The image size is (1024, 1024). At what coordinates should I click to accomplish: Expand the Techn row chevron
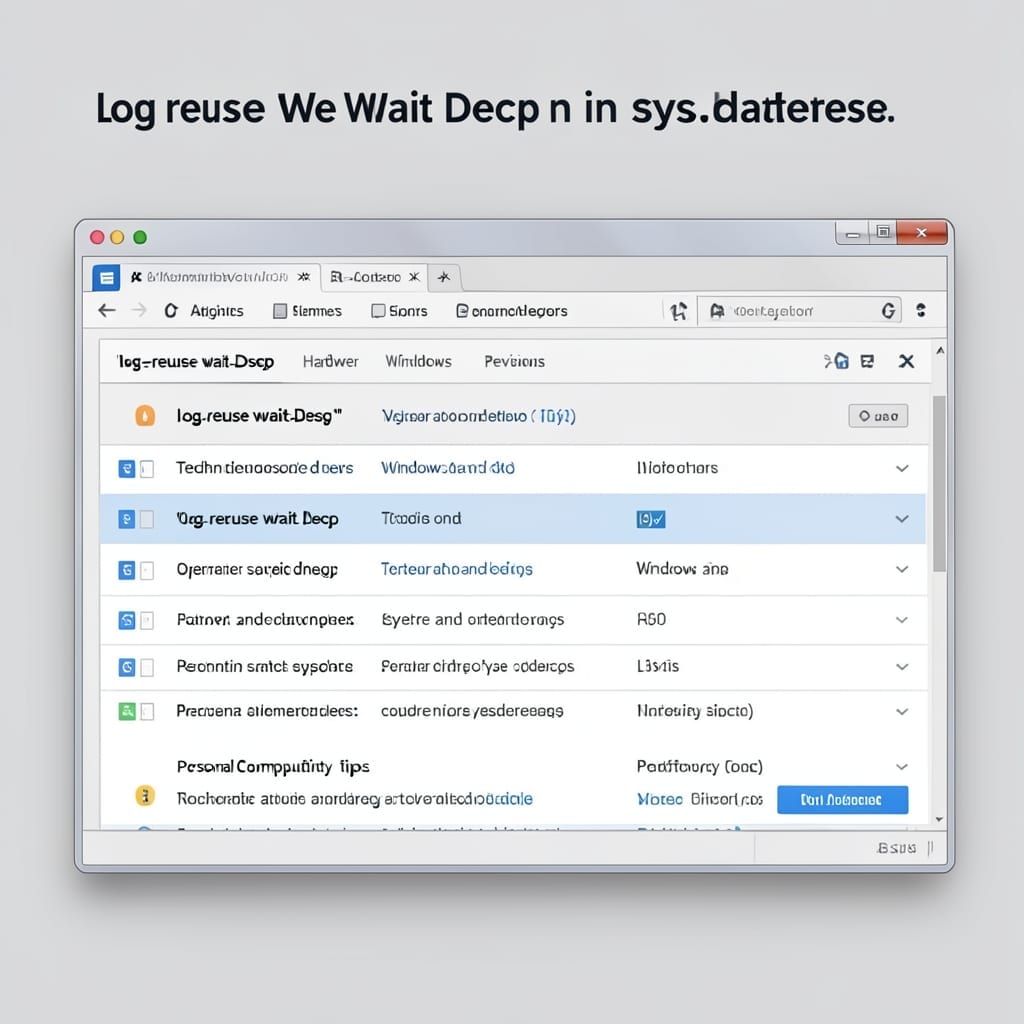point(902,468)
